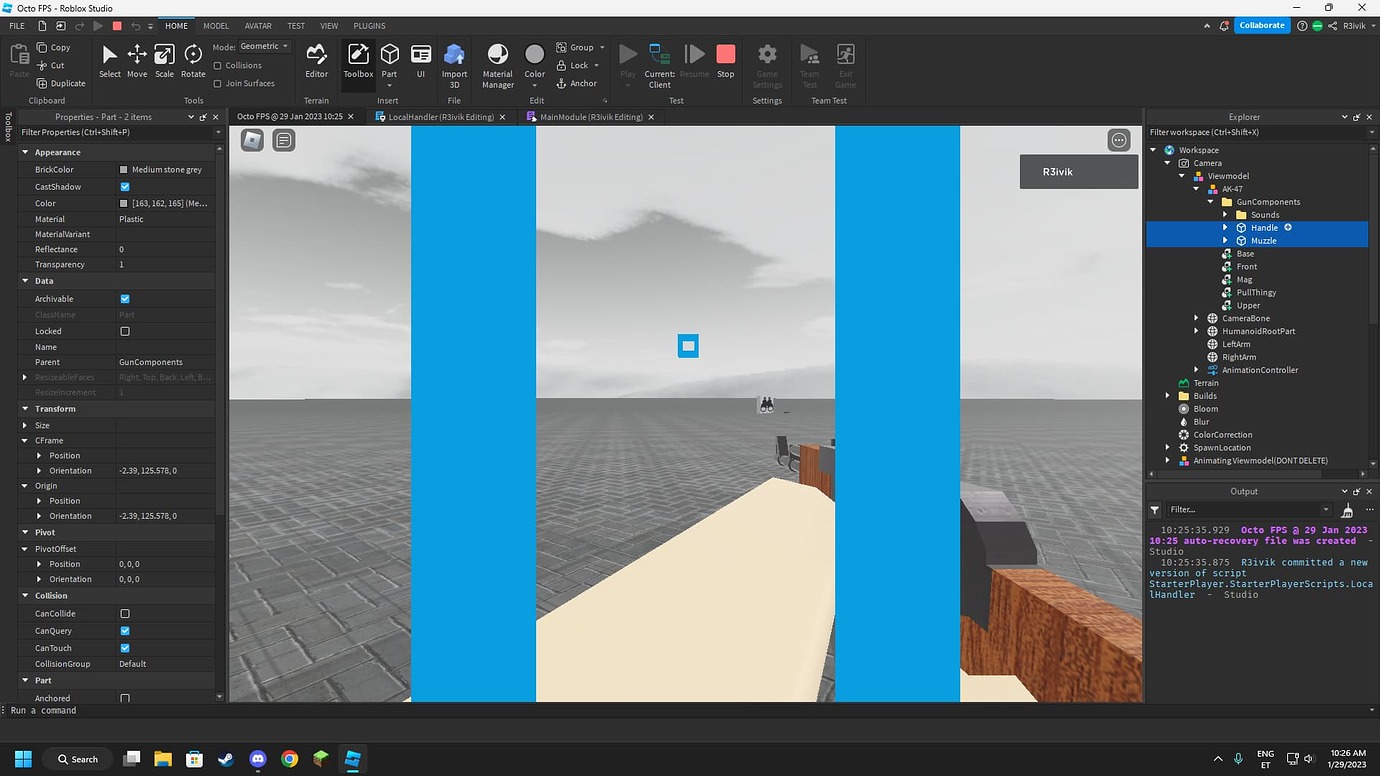This screenshot has height=776, width=1380.
Task: Click the Collaborate button
Action: 1262,24
